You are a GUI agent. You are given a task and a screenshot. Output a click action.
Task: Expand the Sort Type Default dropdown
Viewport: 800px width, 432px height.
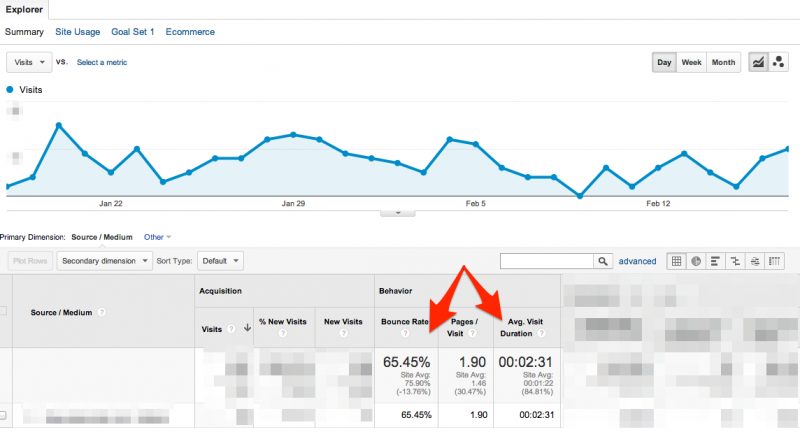pyautogui.click(x=220, y=261)
